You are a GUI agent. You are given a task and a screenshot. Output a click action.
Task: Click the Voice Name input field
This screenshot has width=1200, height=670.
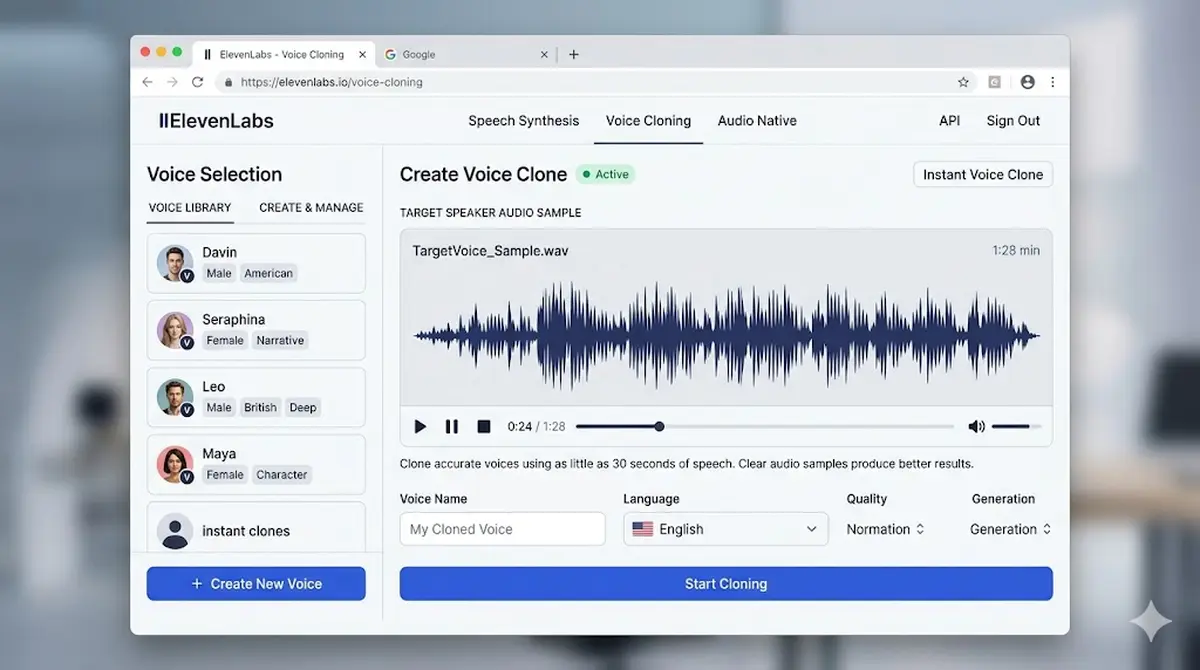click(503, 529)
